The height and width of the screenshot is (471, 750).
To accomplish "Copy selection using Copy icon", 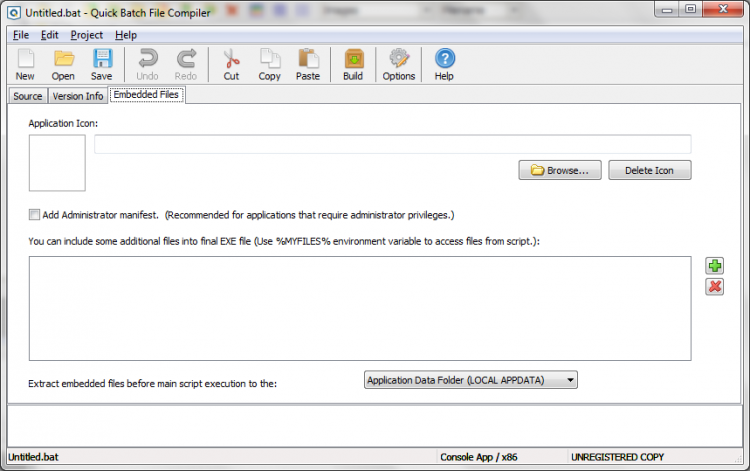I will (x=270, y=64).
